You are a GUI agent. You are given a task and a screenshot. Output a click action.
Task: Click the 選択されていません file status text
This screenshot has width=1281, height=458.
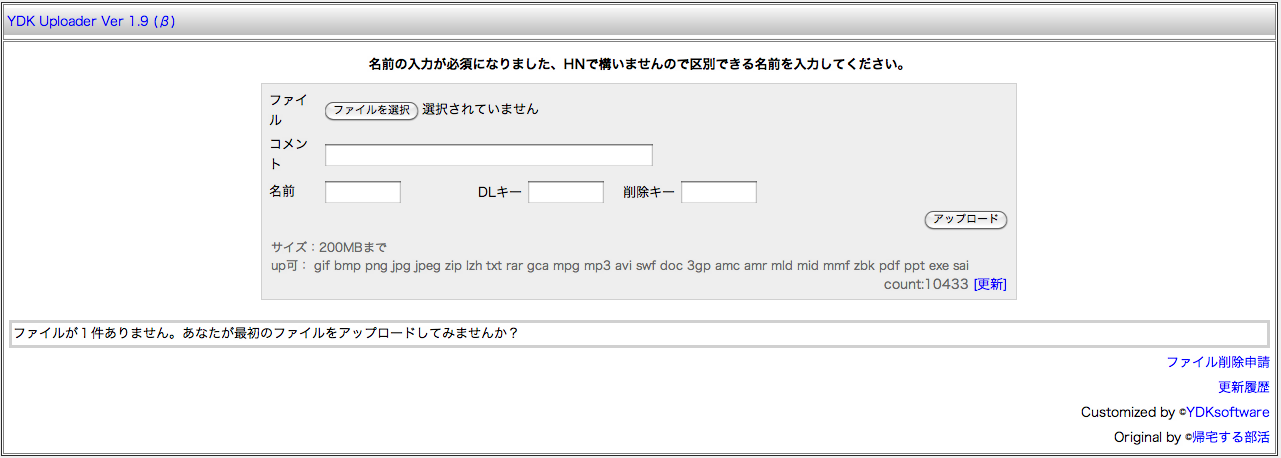tap(480, 109)
